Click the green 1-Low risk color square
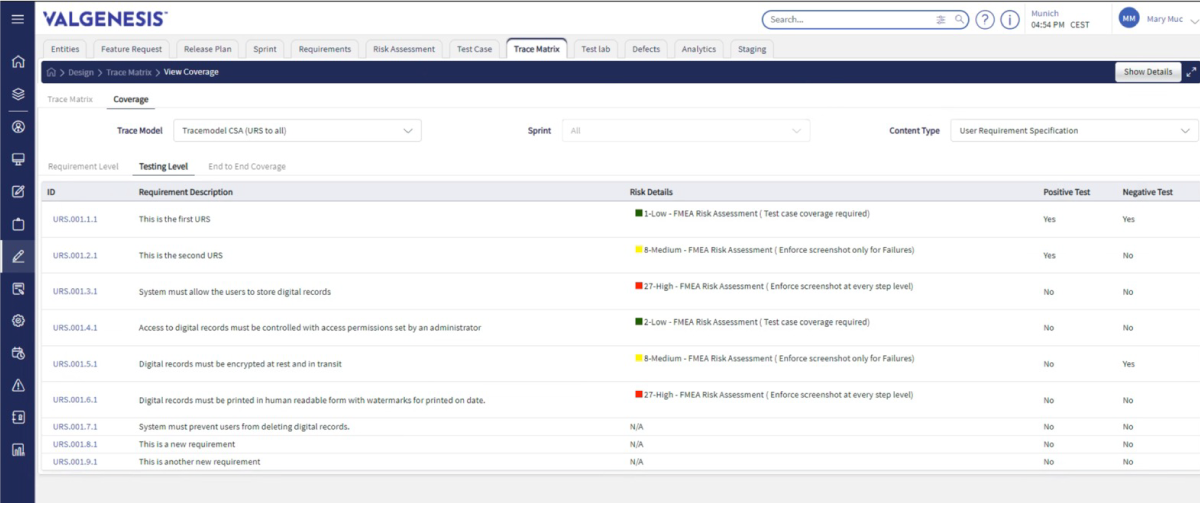Screen dimensions: 1200x507 point(639,213)
